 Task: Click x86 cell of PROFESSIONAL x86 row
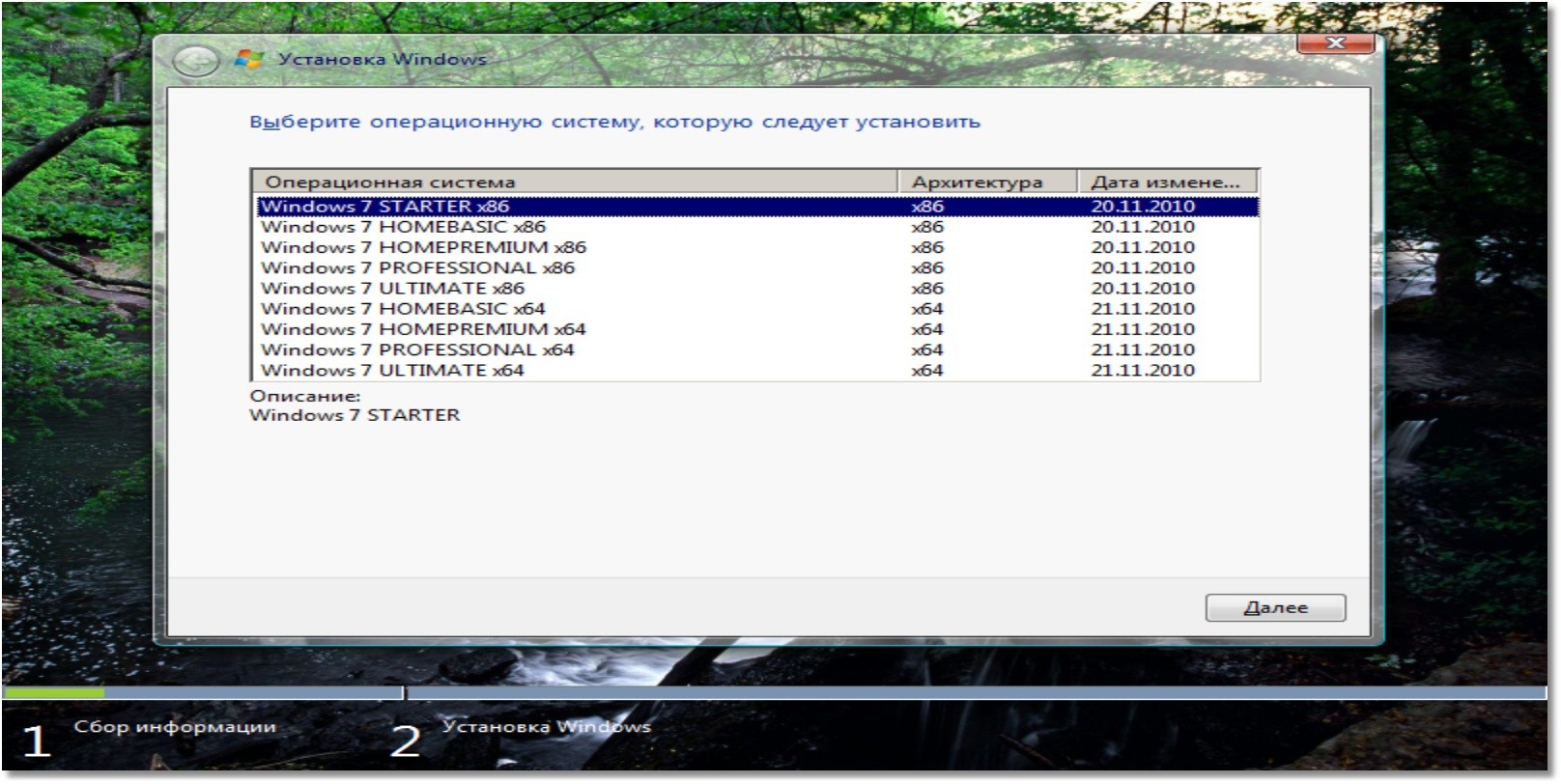[927, 267]
